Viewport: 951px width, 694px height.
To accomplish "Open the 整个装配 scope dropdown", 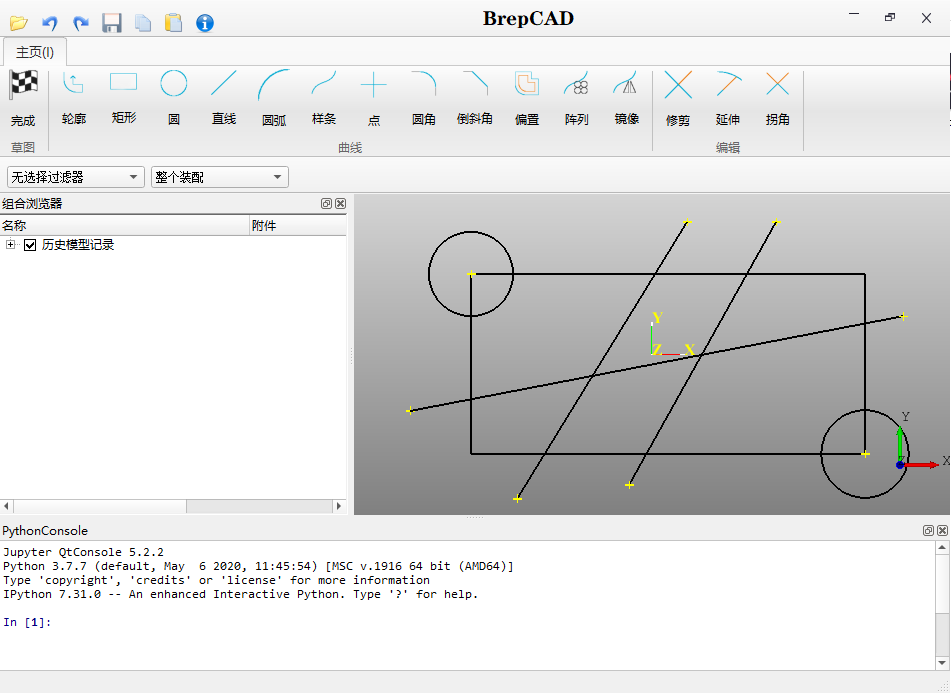I will coord(220,177).
